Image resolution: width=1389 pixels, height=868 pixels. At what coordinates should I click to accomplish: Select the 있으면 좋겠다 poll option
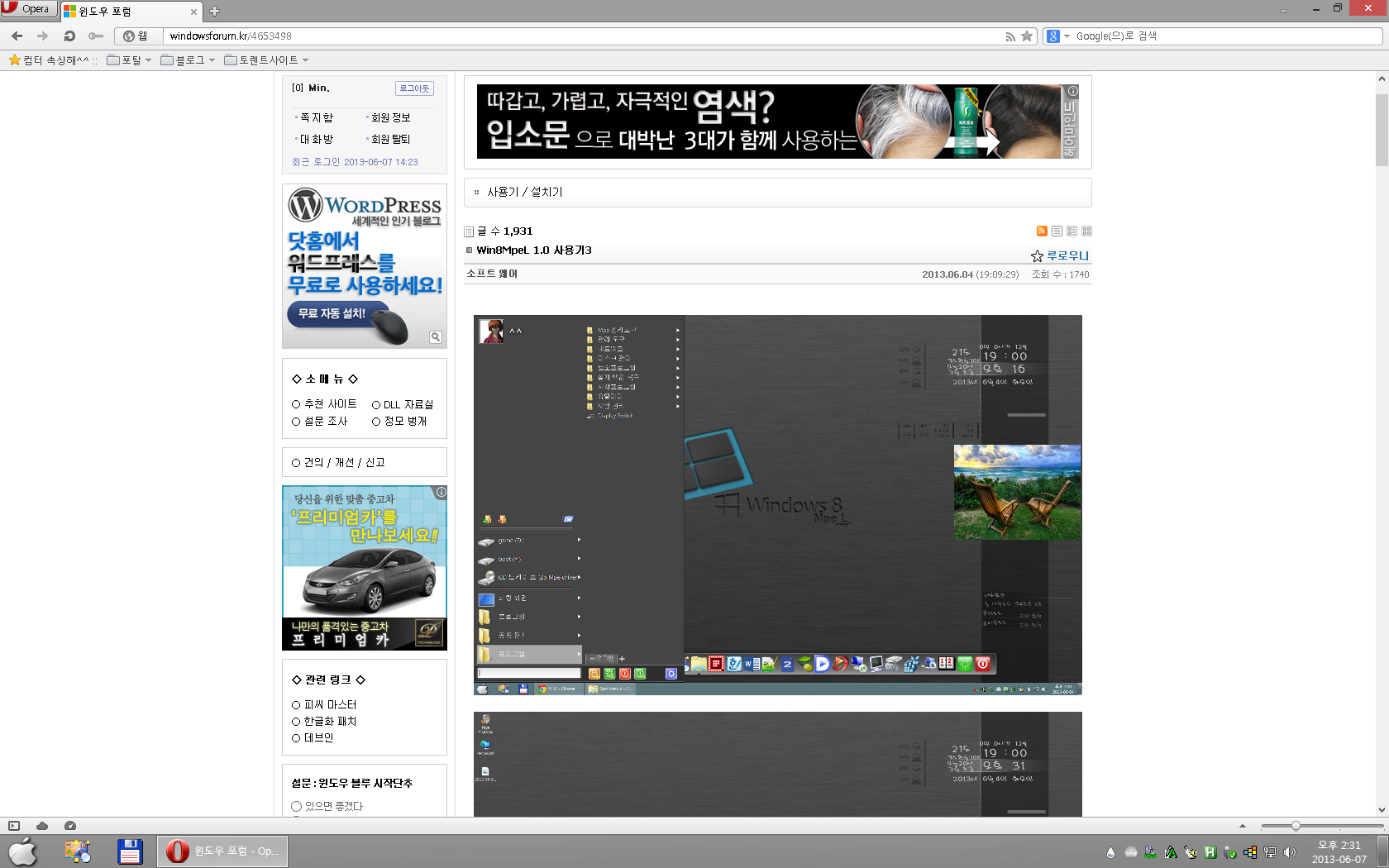click(296, 806)
